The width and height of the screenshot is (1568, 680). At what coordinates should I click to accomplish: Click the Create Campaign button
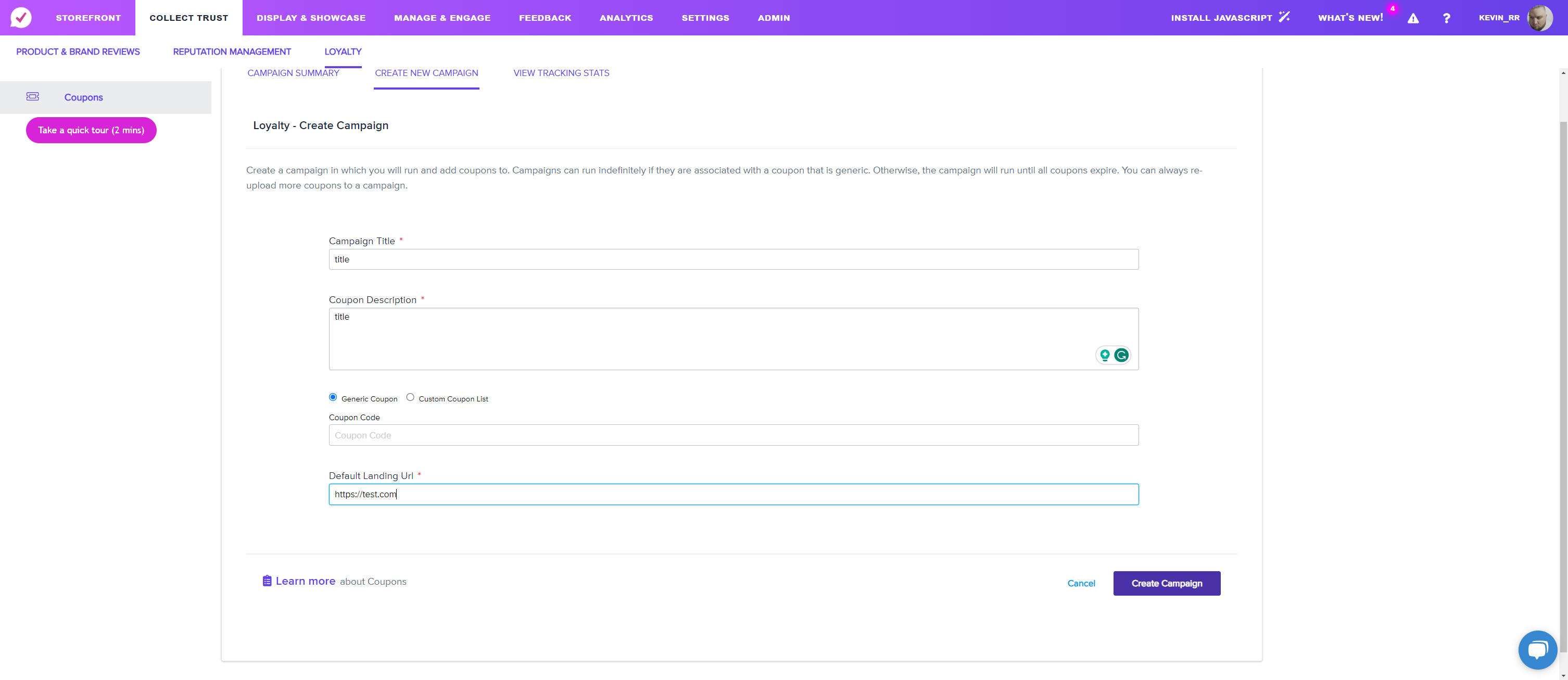pyautogui.click(x=1166, y=583)
